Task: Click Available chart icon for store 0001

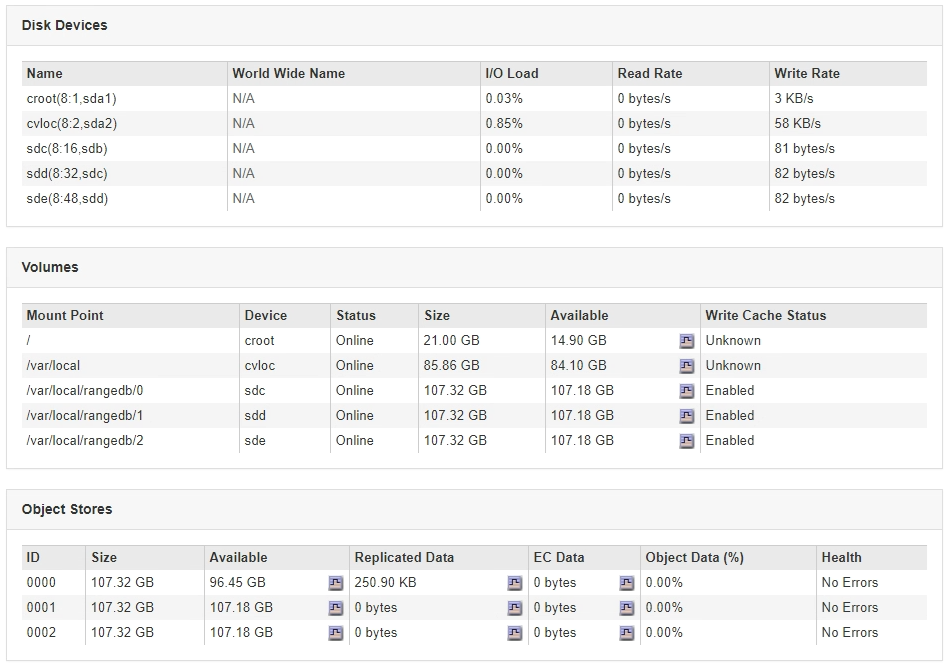Action: tap(336, 608)
